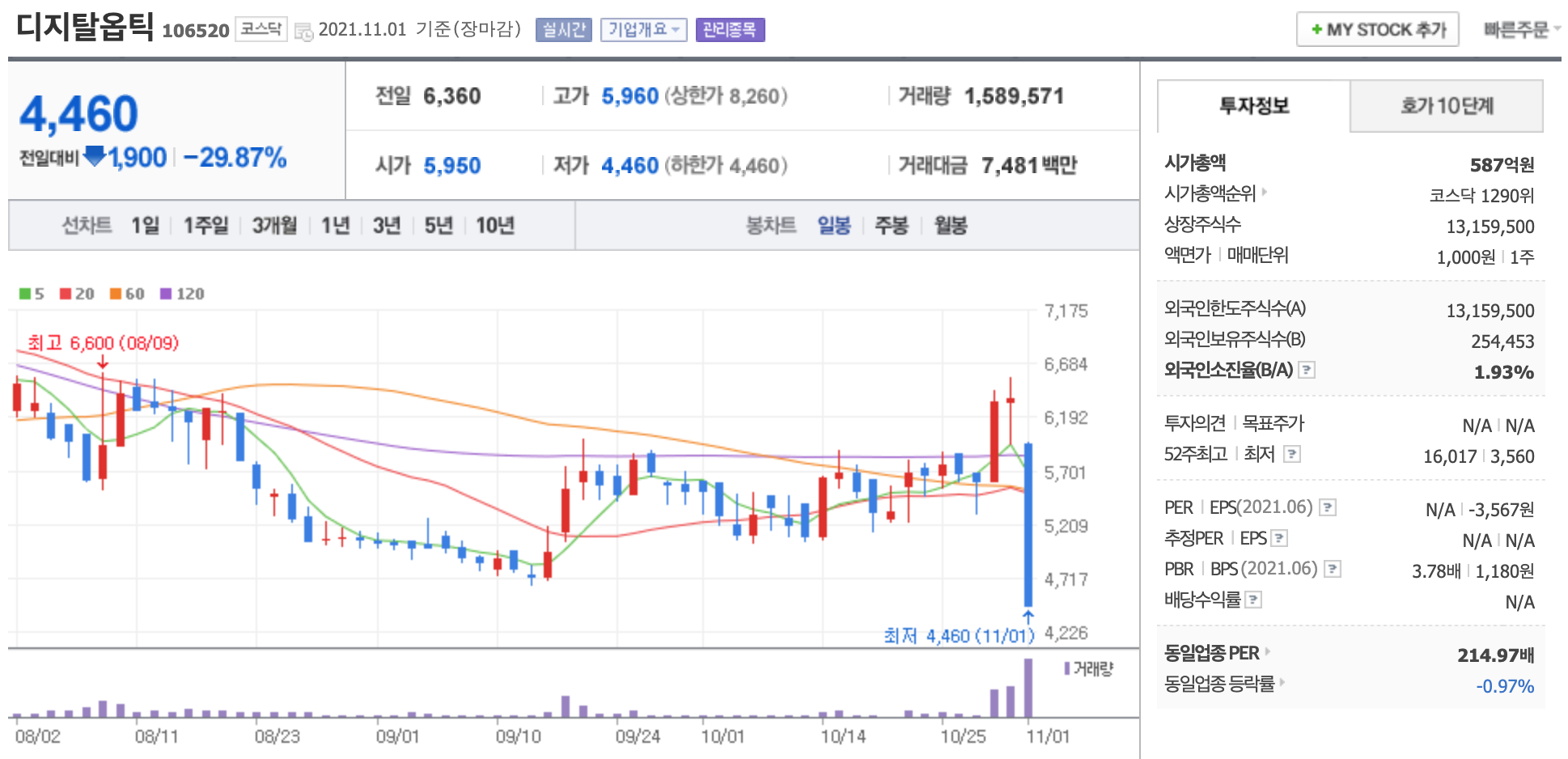Select the 1주일 line chart period
Viewport: 1568px width, 759px height.
(x=206, y=225)
